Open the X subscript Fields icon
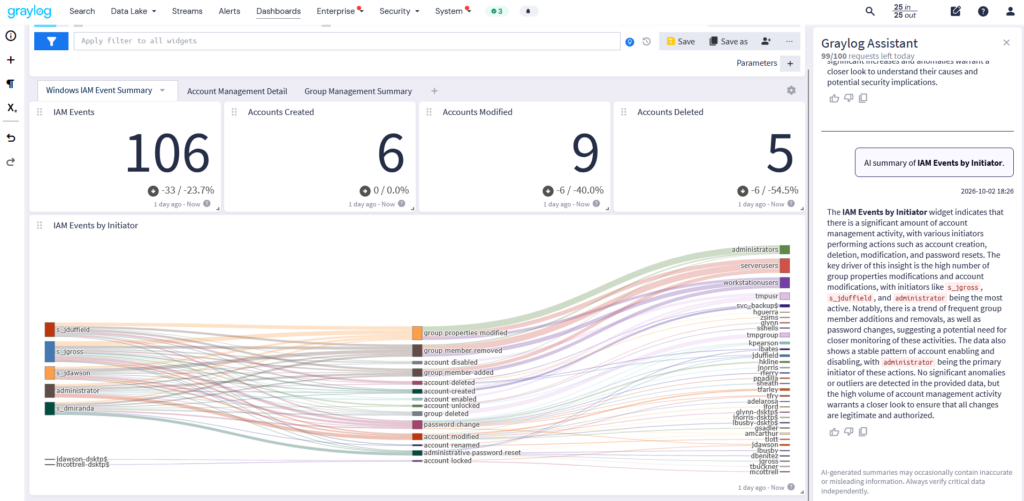Screen dimensions: 1024x501 pos(12,108)
